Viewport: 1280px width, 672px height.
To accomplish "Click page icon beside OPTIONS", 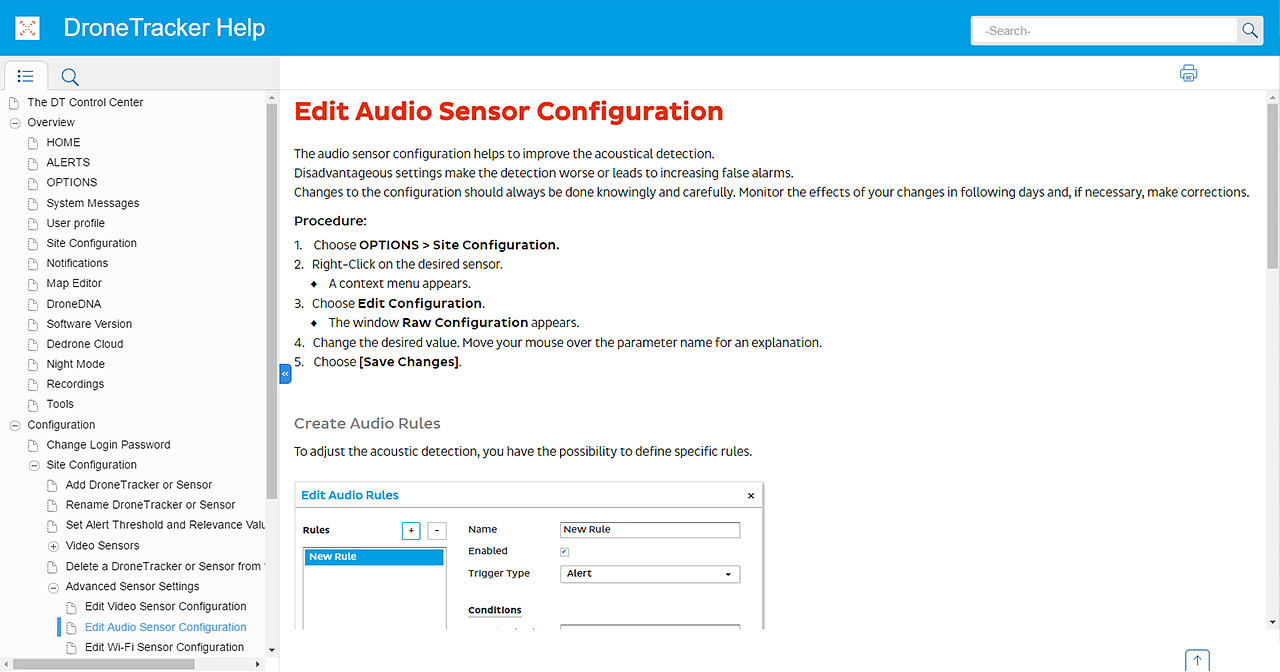I will pos(33,183).
